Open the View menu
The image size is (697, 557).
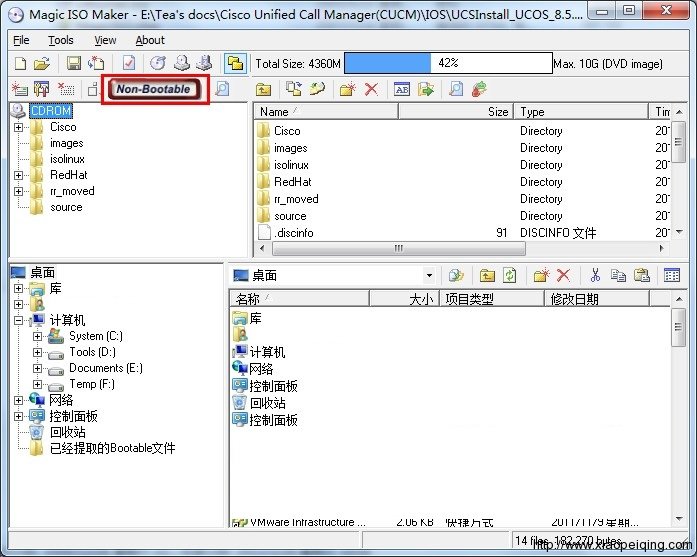[105, 40]
